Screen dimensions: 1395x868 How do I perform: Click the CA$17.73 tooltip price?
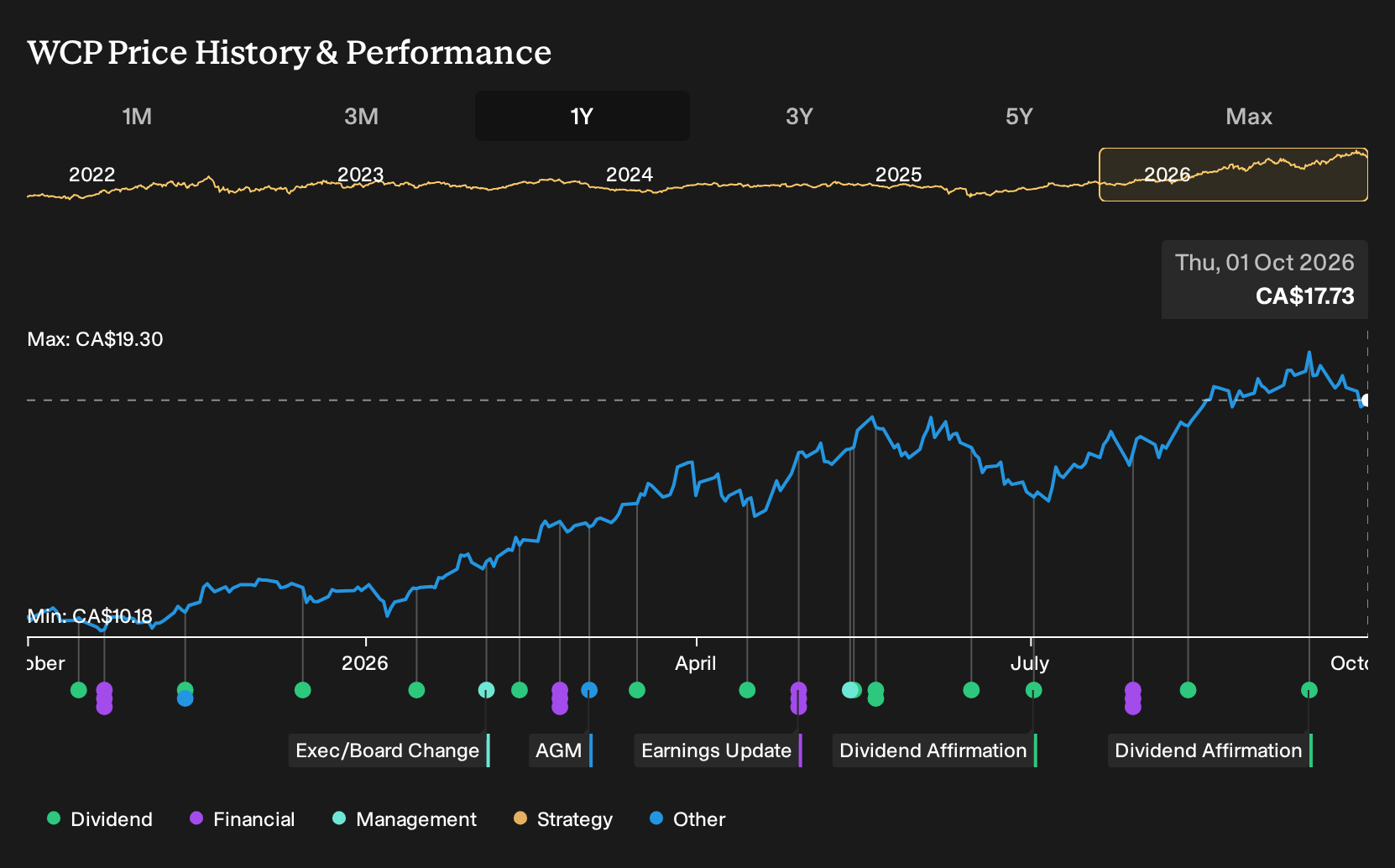[1304, 296]
